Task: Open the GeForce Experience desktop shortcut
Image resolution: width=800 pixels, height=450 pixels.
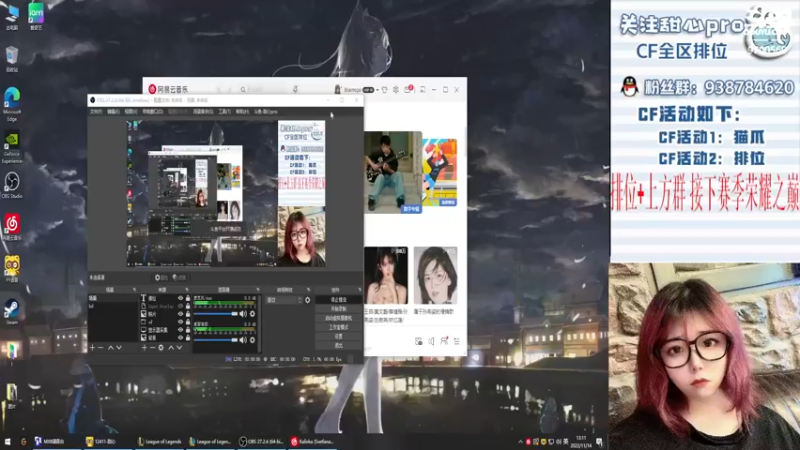Action: (12, 148)
